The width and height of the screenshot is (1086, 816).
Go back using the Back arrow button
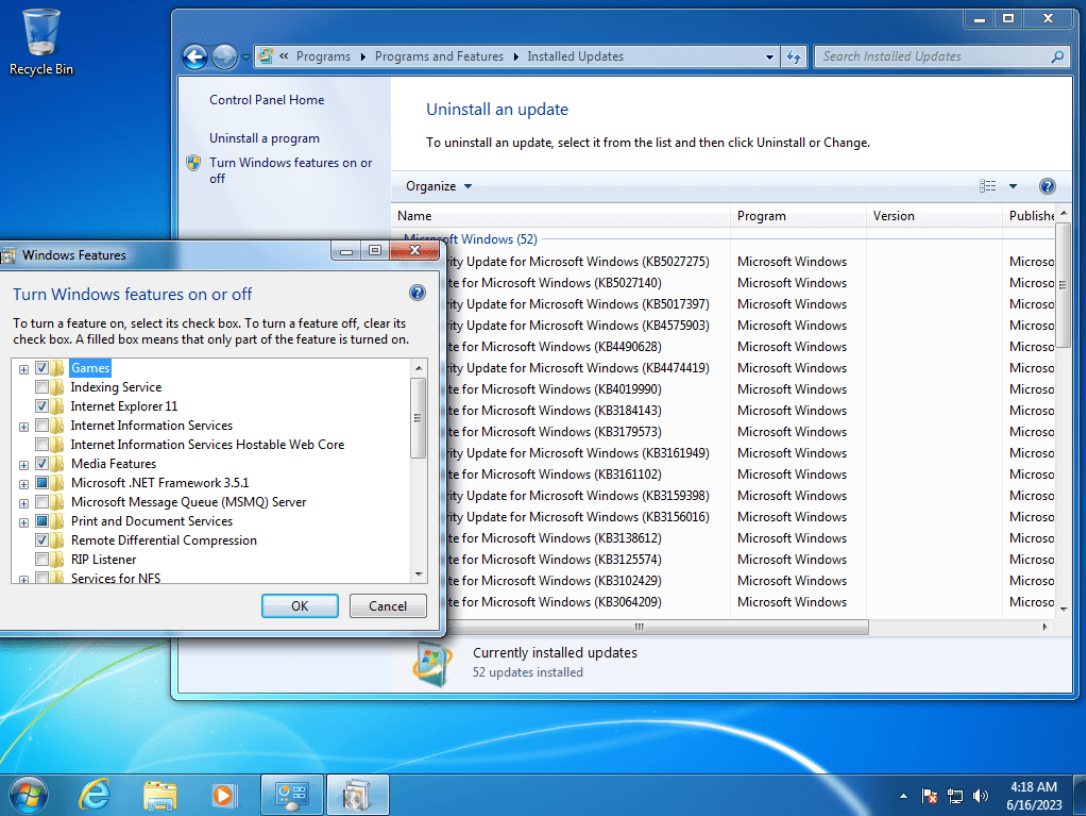[195, 57]
